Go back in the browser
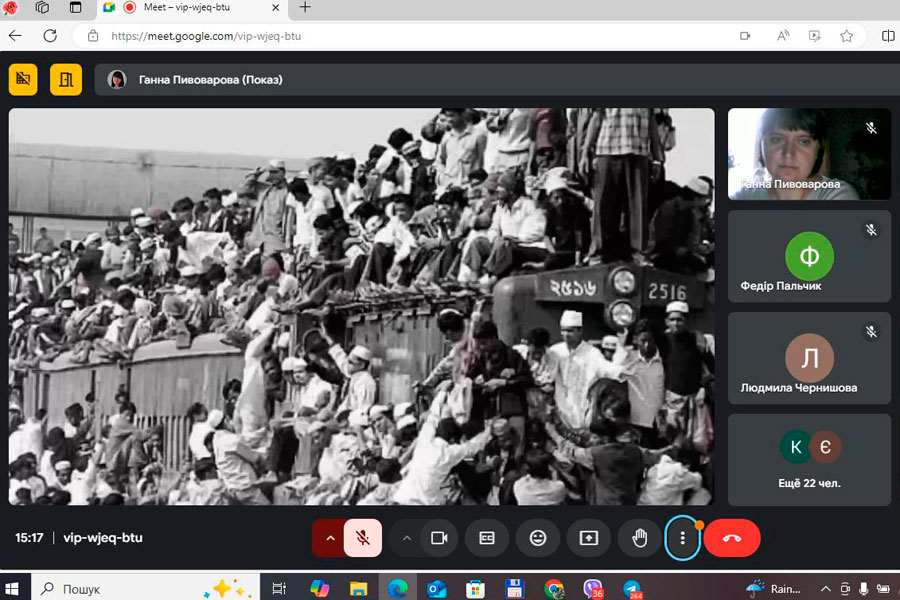 tap(15, 36)
